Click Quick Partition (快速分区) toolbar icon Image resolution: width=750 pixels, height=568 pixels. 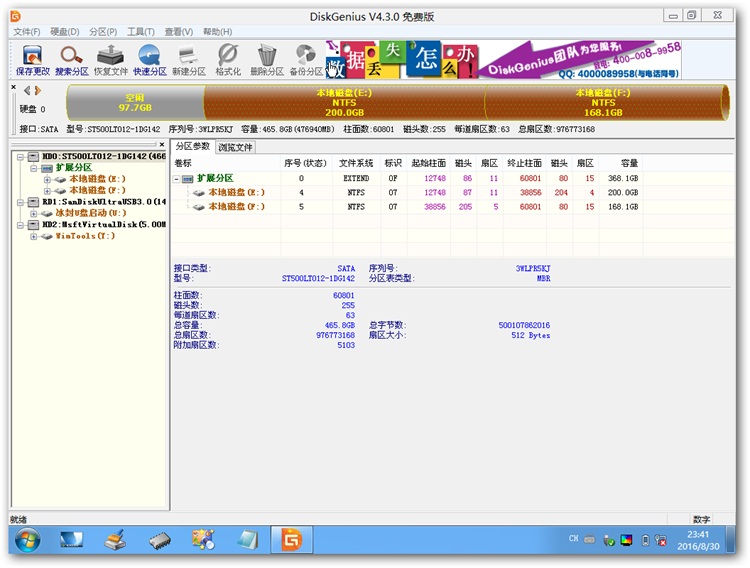click(150, 60)
